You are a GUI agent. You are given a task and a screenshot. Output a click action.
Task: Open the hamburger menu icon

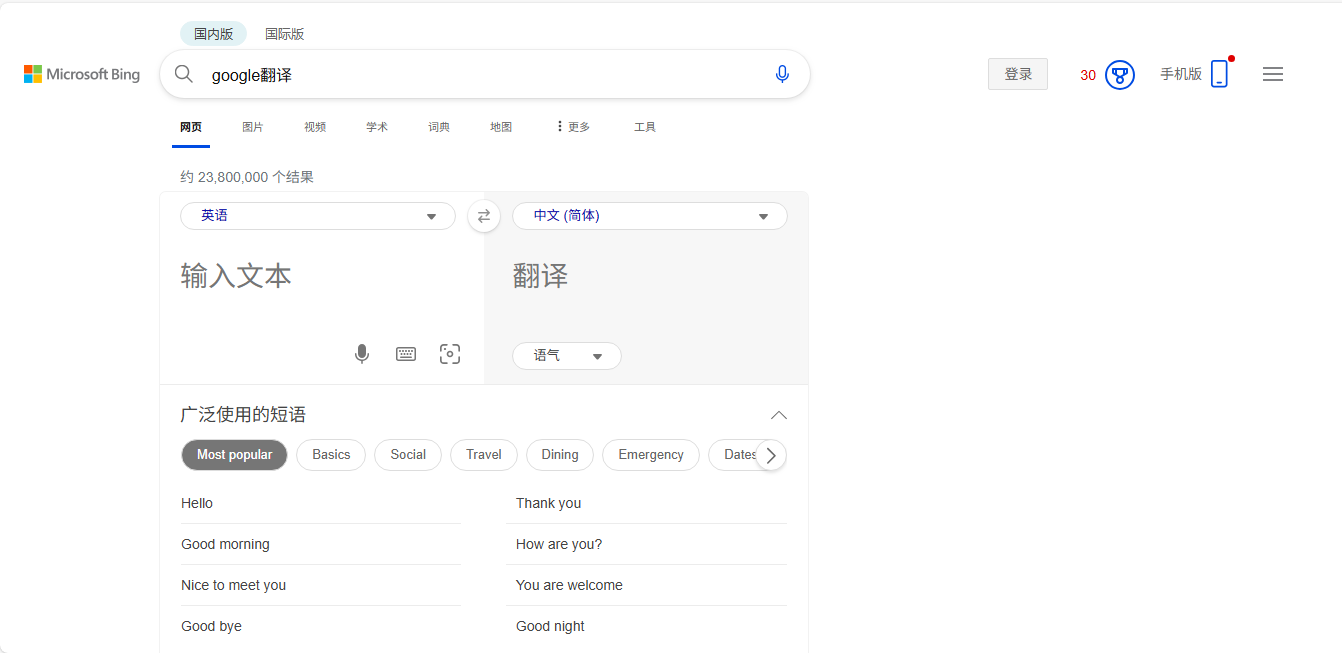click(1273, 74)
